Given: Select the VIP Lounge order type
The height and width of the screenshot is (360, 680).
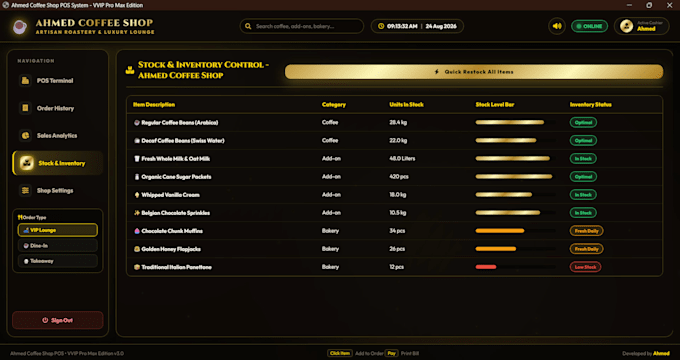Looking at the screenshot, I should coord(58,230).
